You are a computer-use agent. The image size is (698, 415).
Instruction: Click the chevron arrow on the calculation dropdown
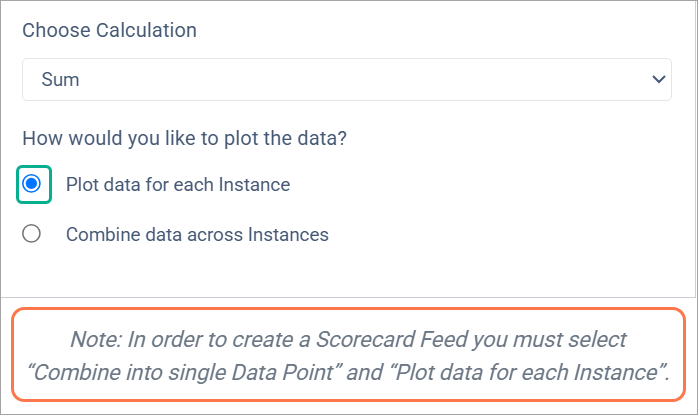[658, 80]
